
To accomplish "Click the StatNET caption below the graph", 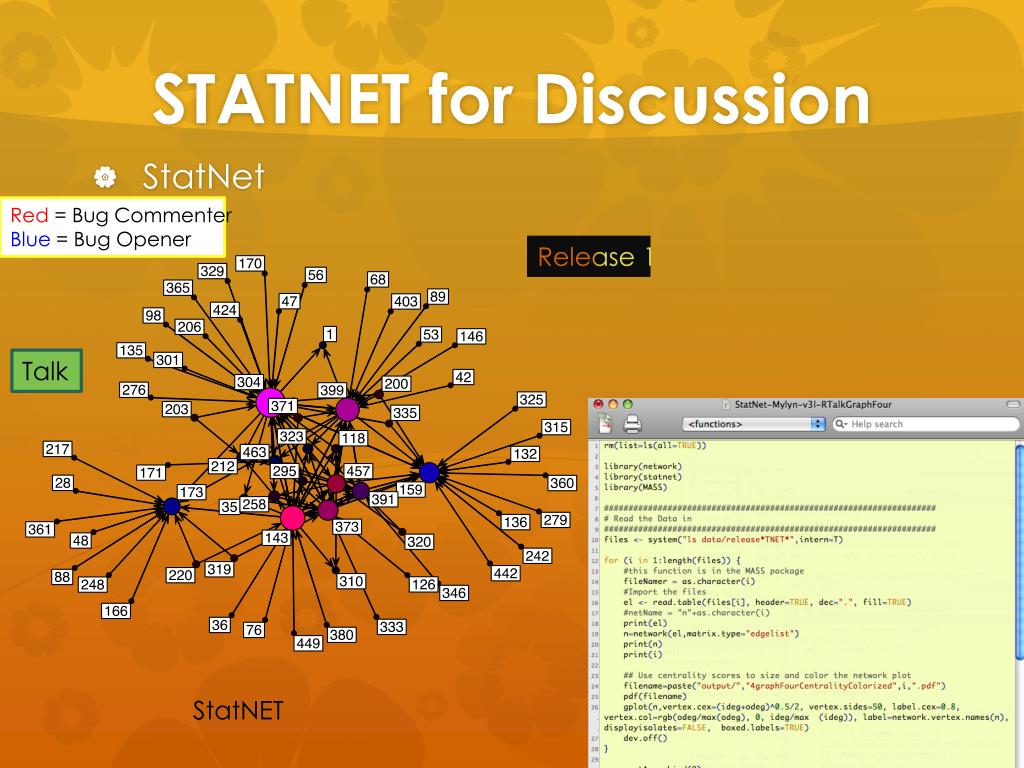I will coord(238,711).
